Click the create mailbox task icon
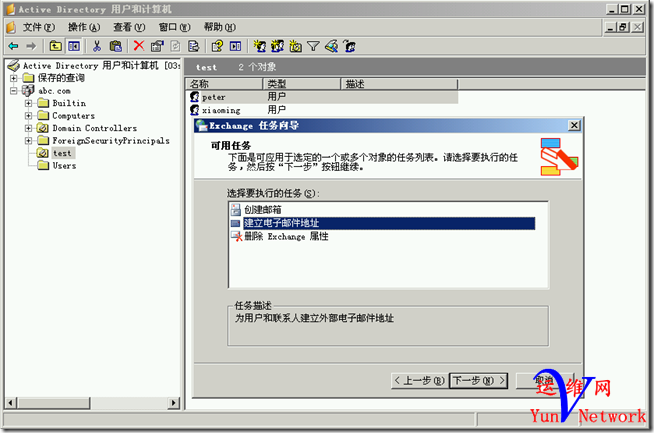 click(236, 209)
